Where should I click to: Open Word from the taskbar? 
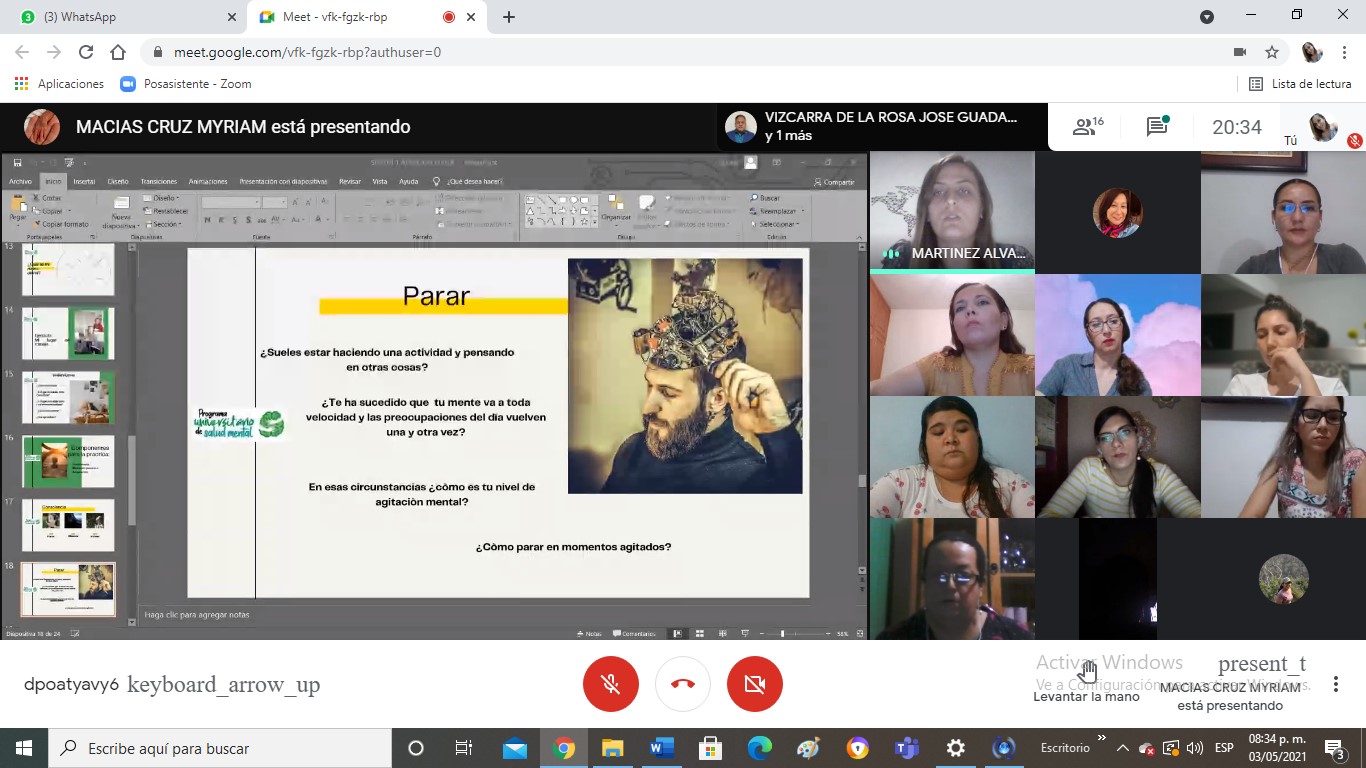[x=661, y=748]
